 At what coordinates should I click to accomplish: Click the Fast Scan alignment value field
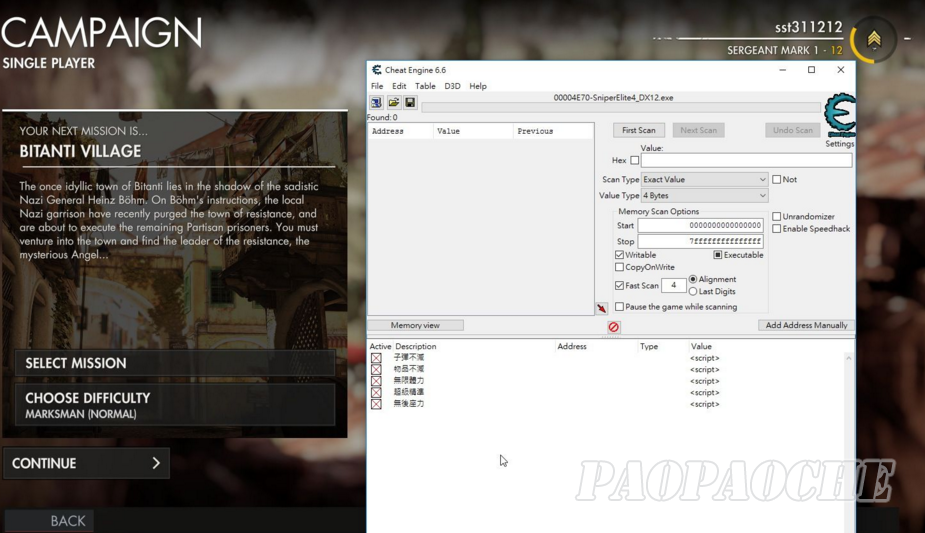click(x=673, y=285)
